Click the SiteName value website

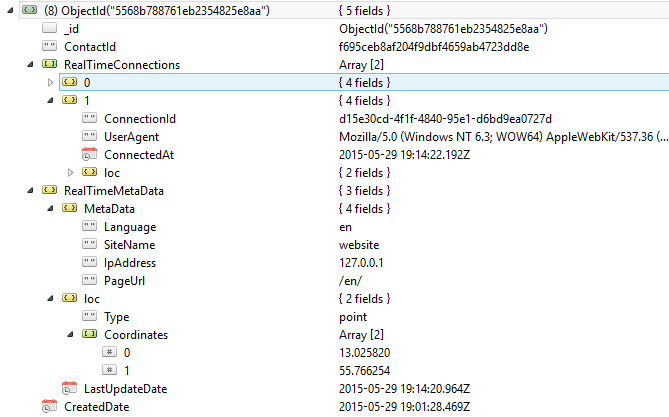pos(359,245)
